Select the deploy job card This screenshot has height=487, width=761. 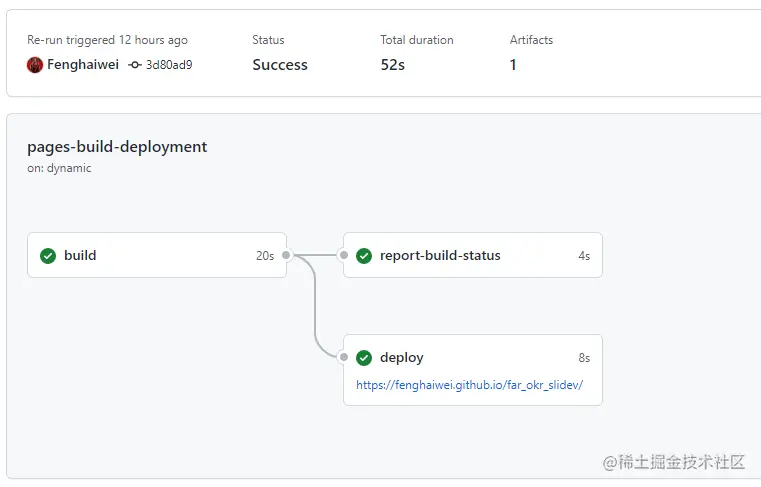point(473,370)
